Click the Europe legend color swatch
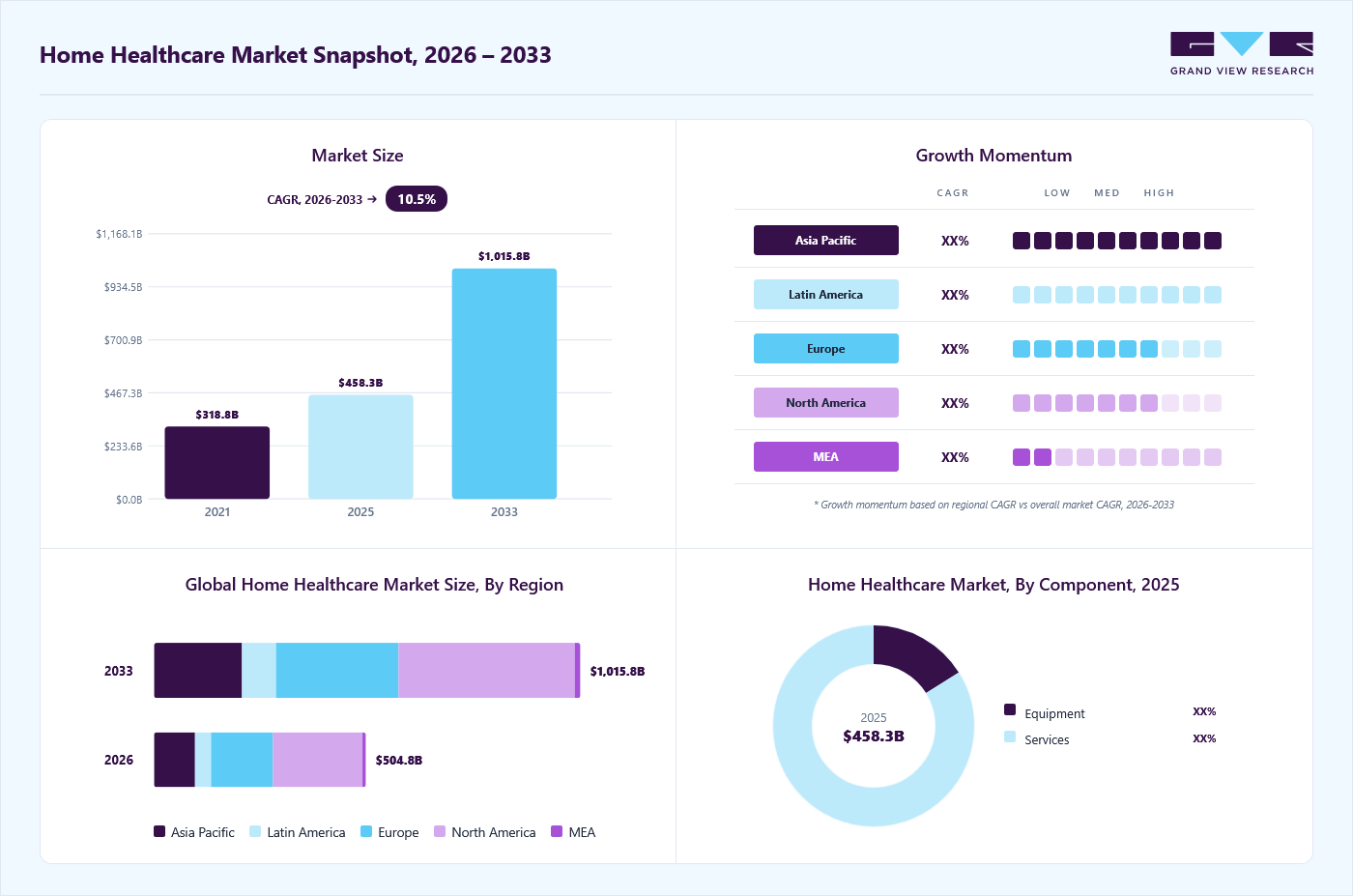The image size is (1353, 896). tap(366, 831)
